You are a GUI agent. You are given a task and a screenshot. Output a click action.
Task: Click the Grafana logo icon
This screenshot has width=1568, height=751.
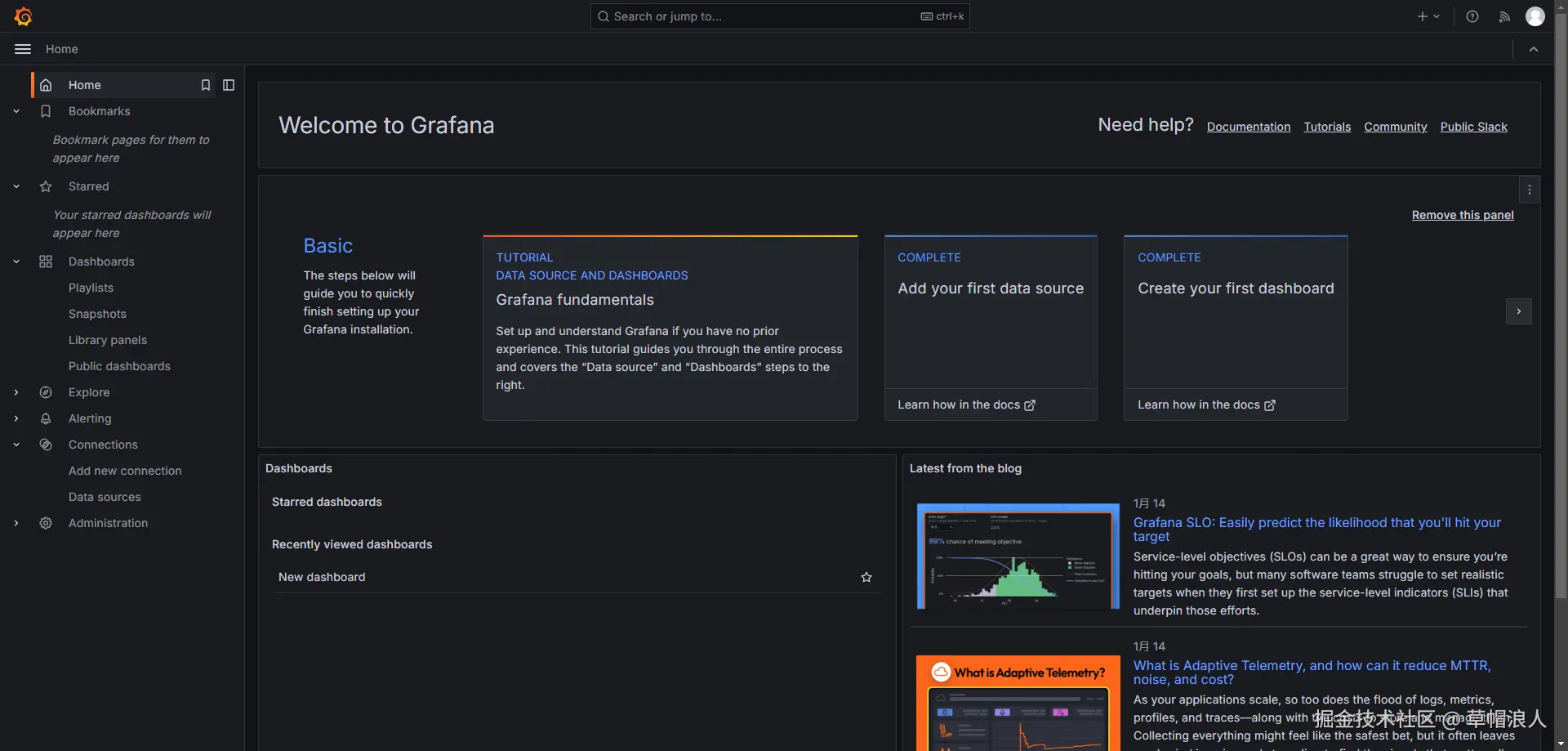point(23,16)
